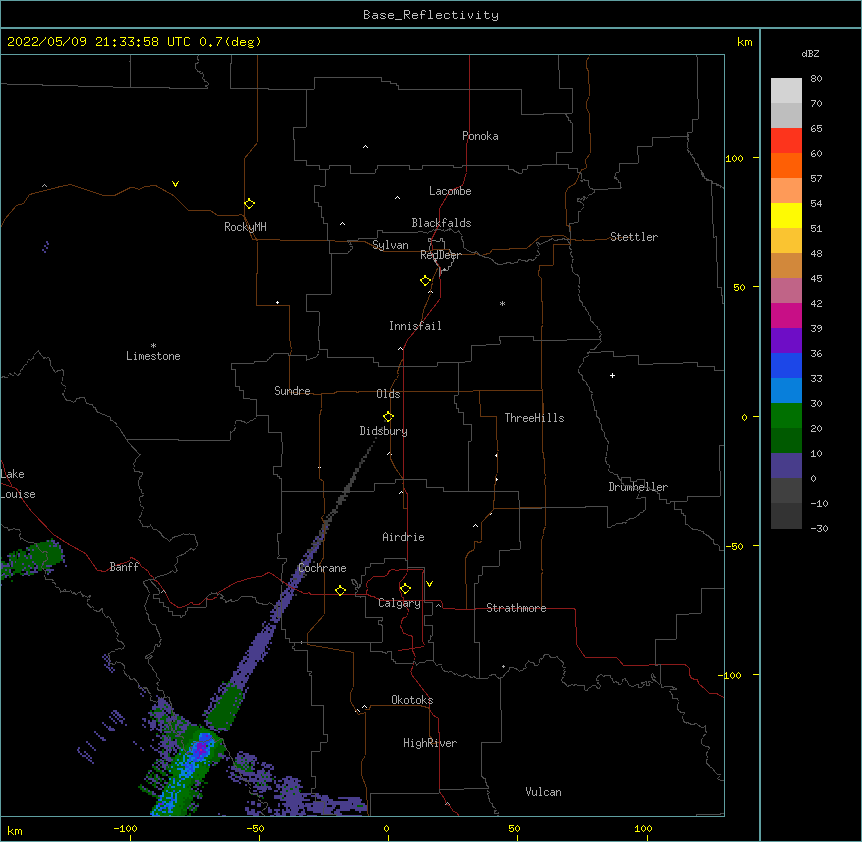Click the Innisfail city label
The height and width of the screenshot is (842, 862).
pos(415,326)
